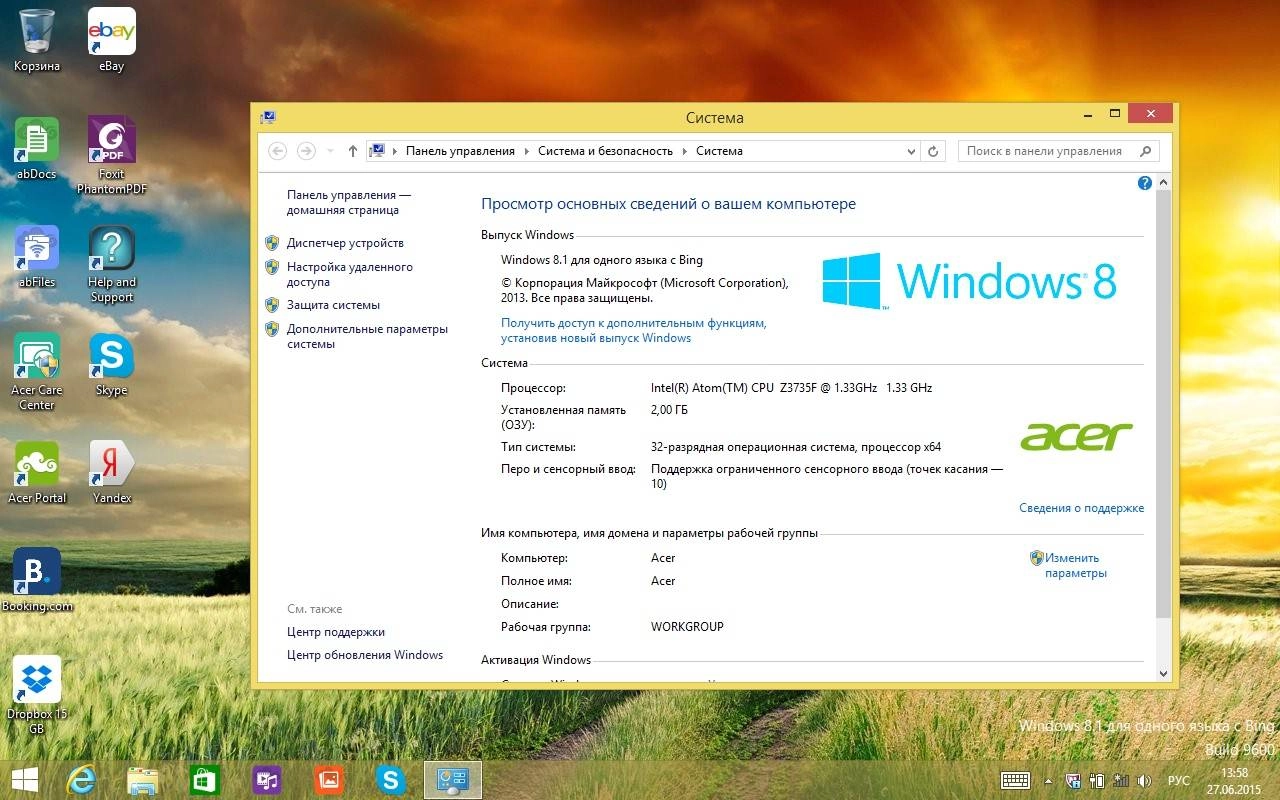Click the Action Center flag tray icon
This screenshot has height=800, width=1280.
click(1073, 781)
